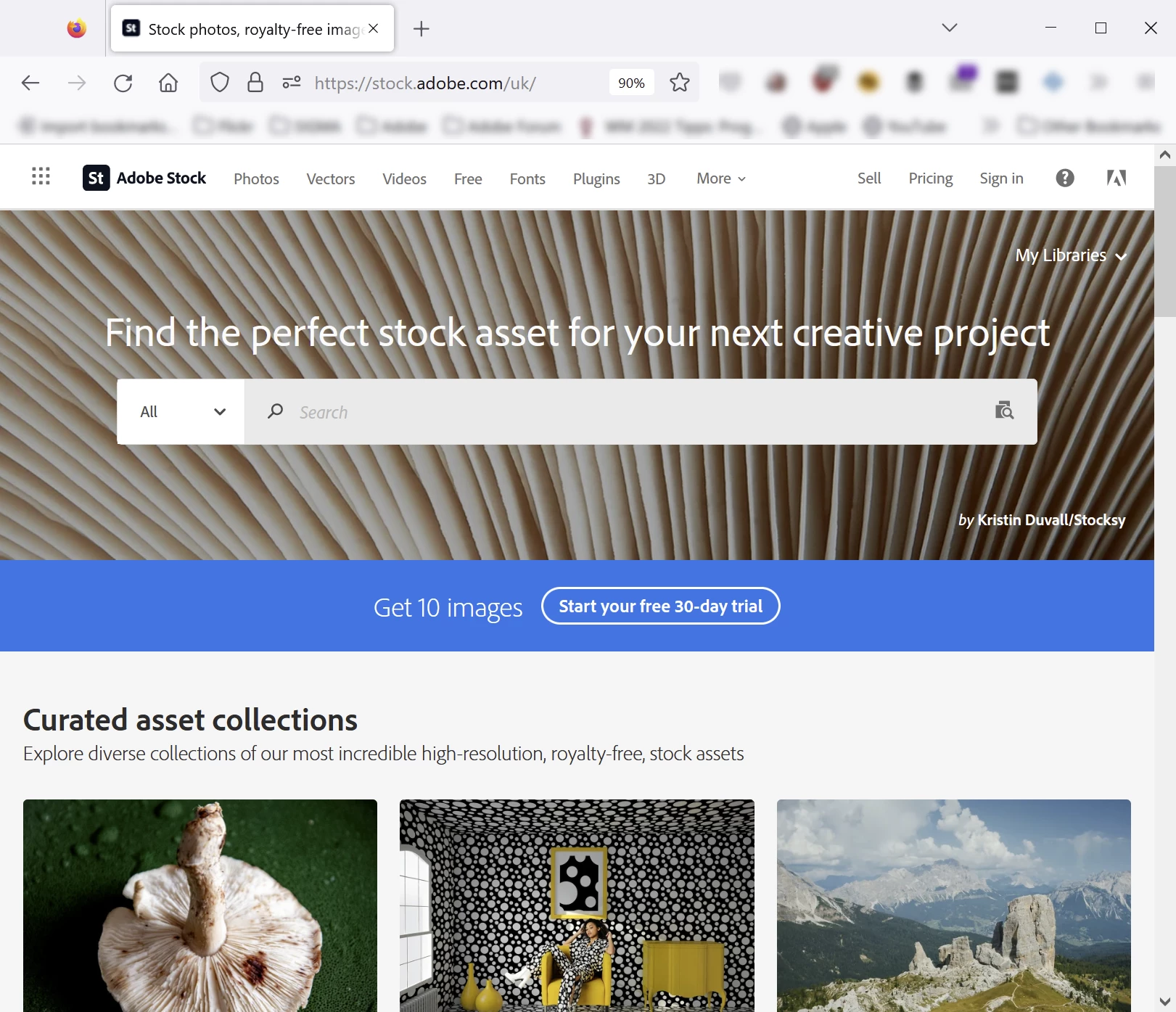
Task: Click Sign in link
Action: click(x=1001, y=178)
